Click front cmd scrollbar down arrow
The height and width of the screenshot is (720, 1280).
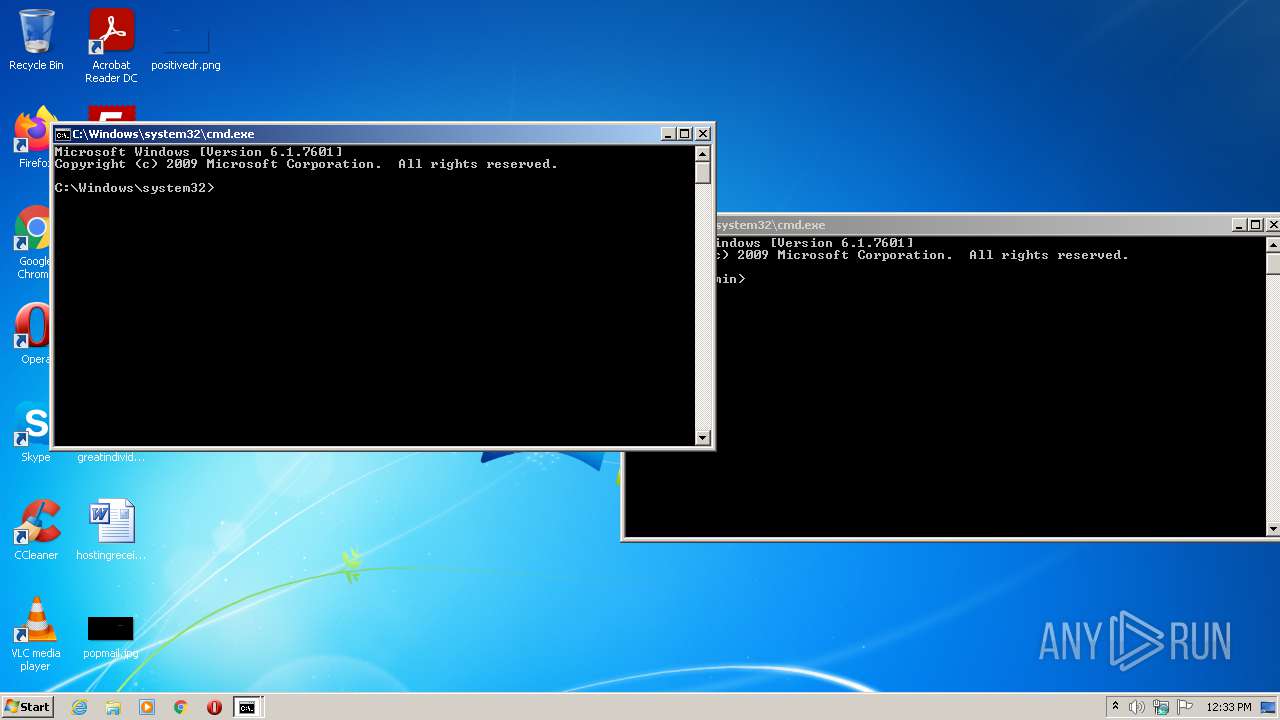pos(702,437)
